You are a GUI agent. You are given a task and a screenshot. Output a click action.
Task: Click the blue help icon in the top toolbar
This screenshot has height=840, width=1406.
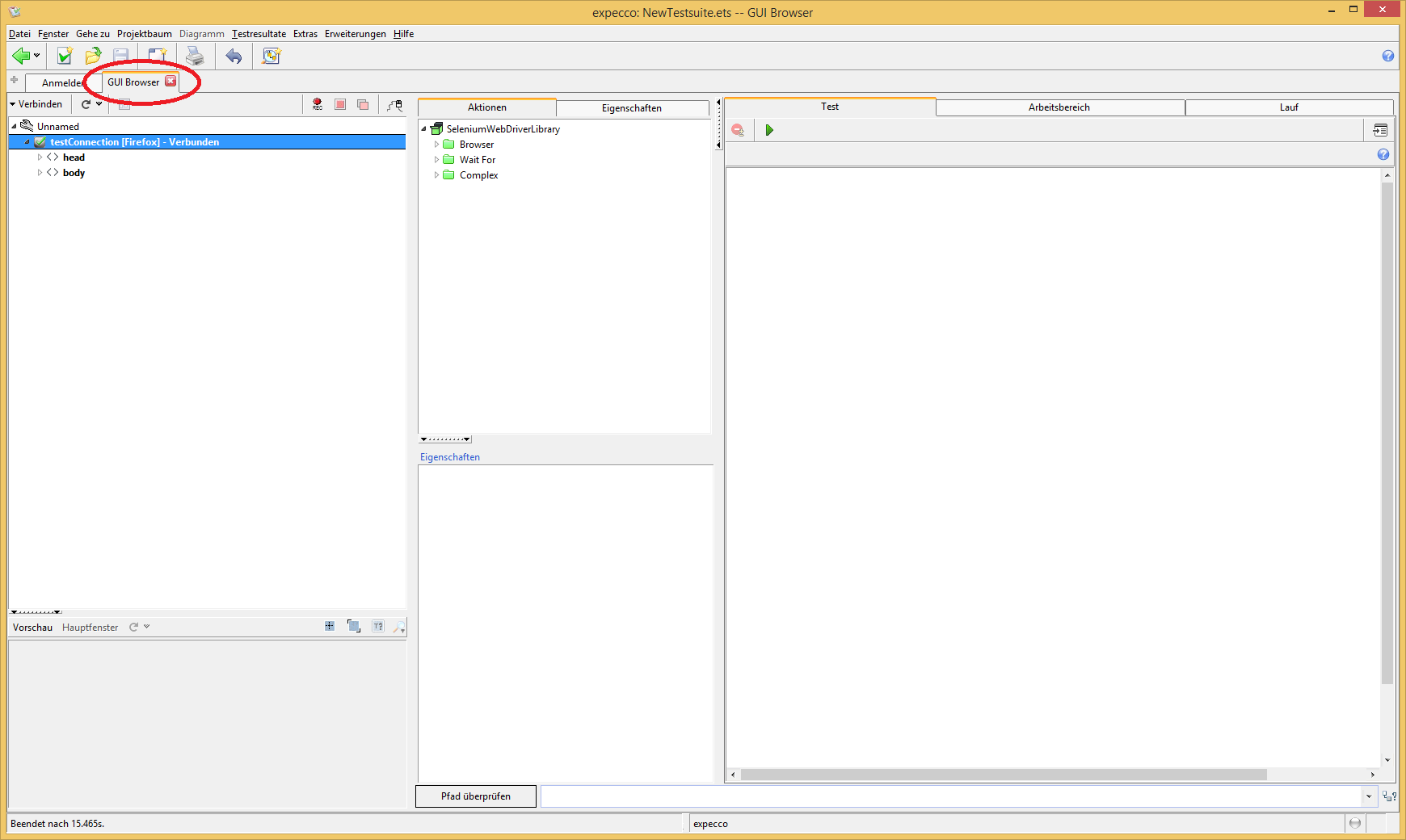tap(1387, 56)
